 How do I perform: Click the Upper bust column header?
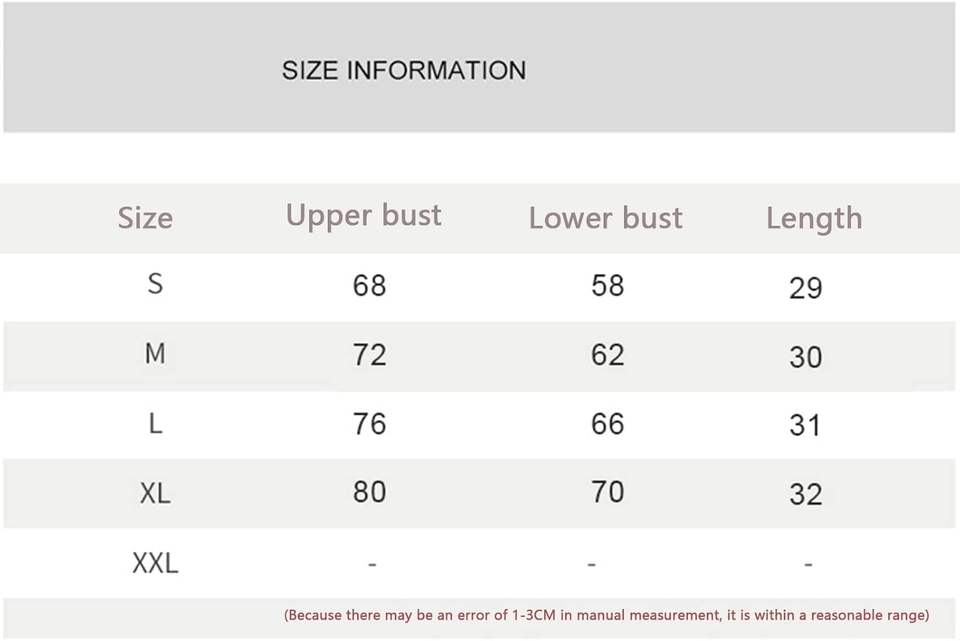363,215
